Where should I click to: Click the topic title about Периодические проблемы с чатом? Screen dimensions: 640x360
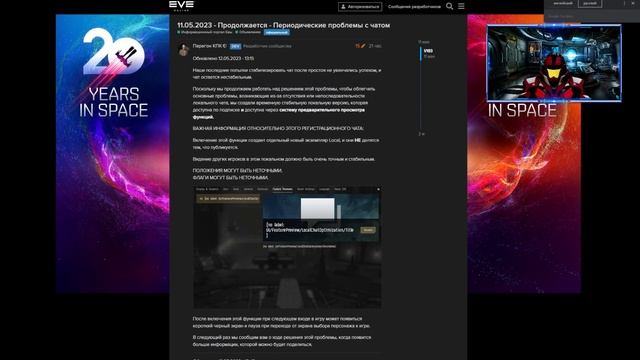point(283,25)
